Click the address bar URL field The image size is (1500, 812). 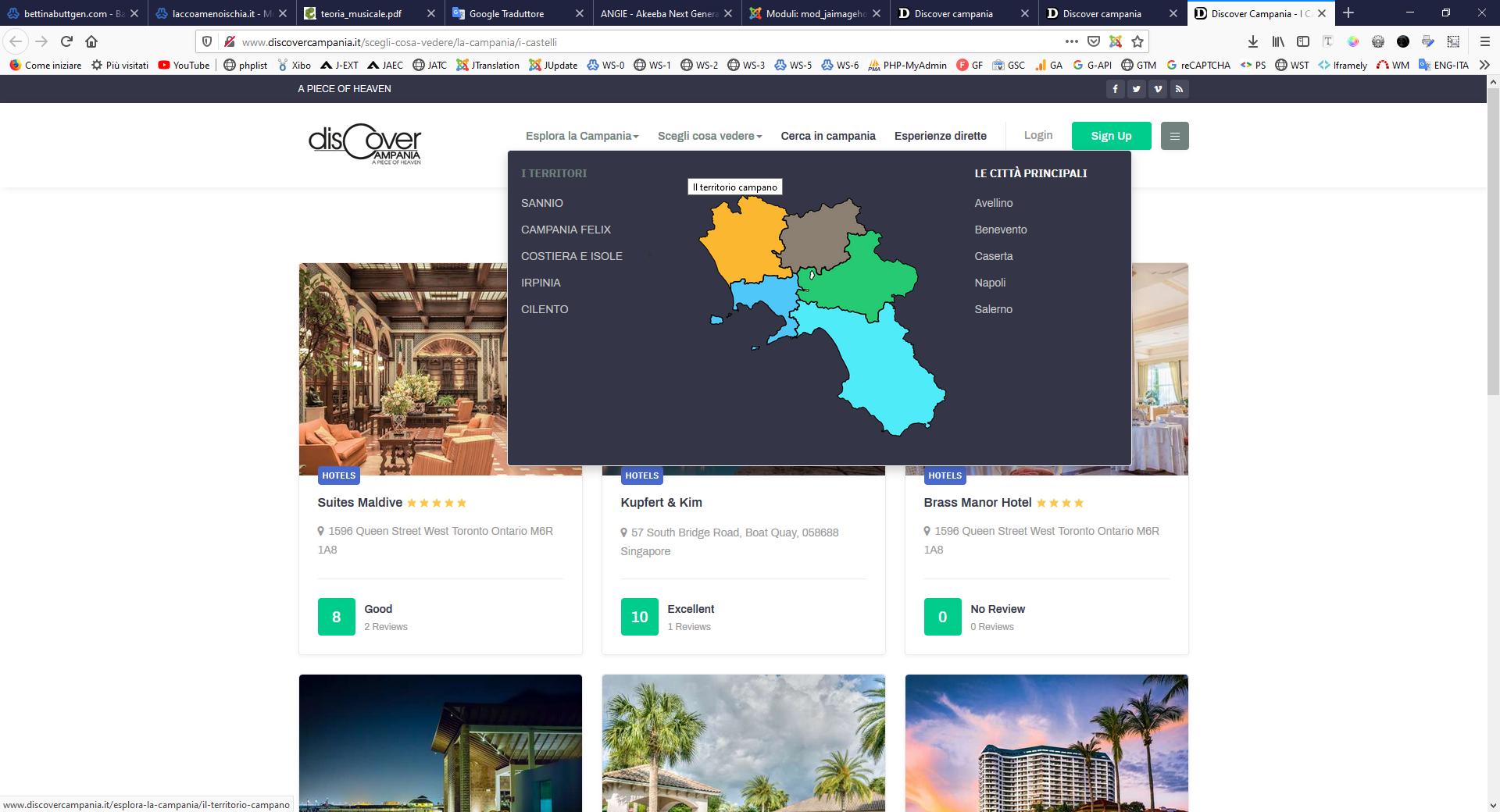625,41
